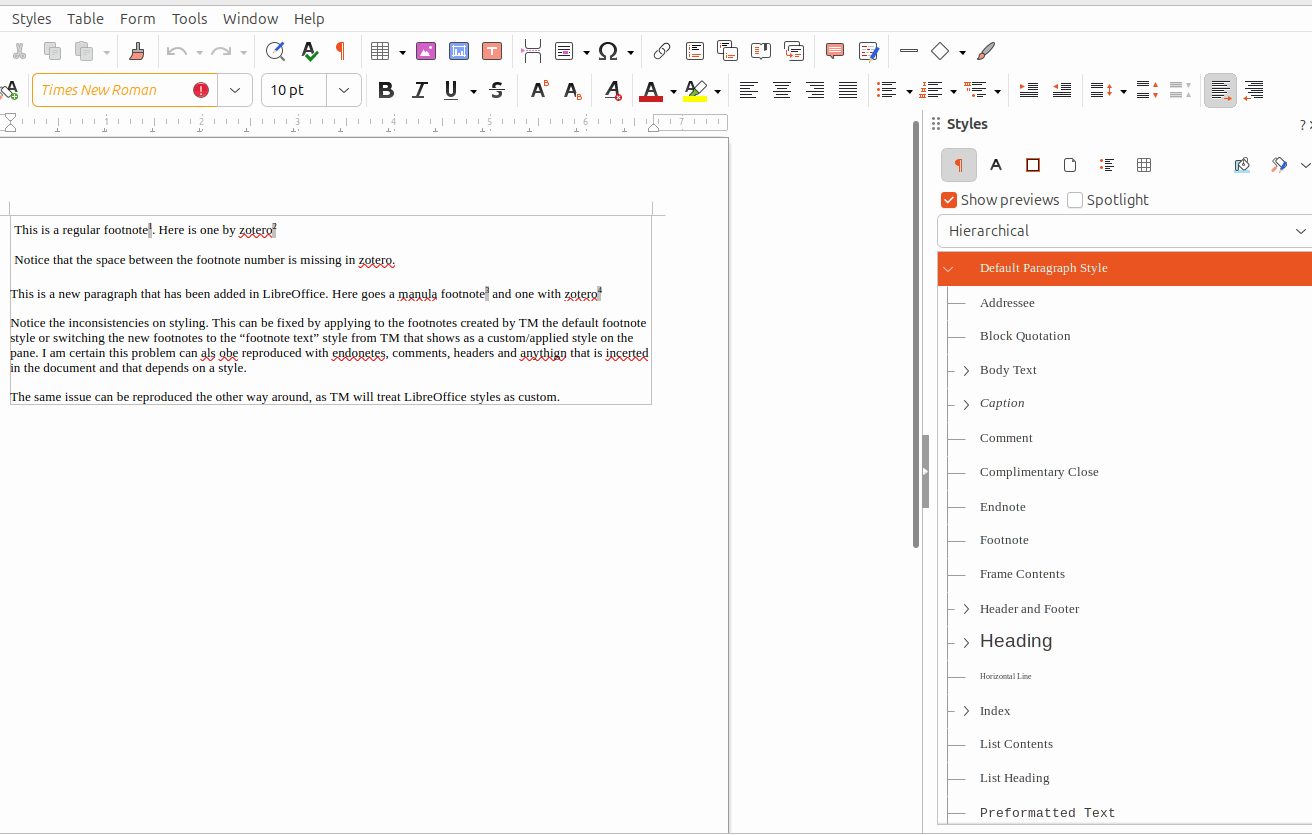This screenshot has height=835, width=1312.
Task: Toggle formatting marks pilcrow icon
Action: click(340, 51)
